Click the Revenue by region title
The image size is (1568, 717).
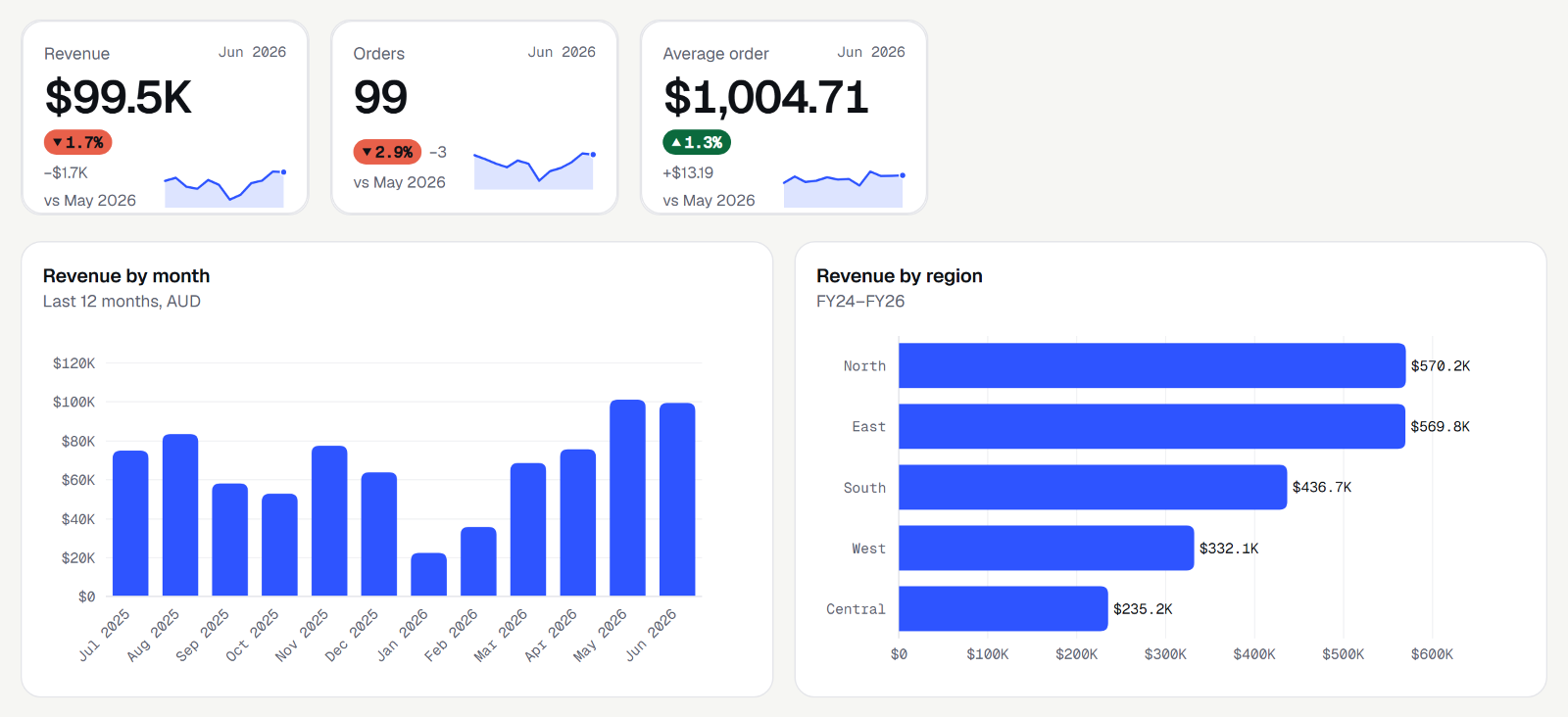[x=900, y=276]
